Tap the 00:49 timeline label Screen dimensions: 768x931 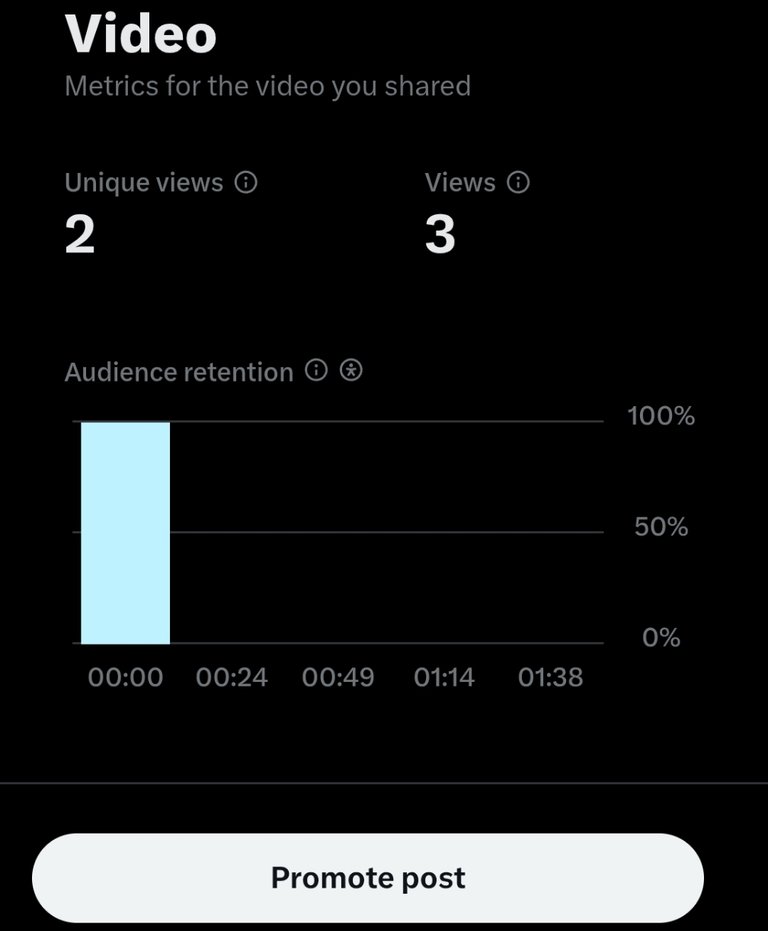[338, 677]
